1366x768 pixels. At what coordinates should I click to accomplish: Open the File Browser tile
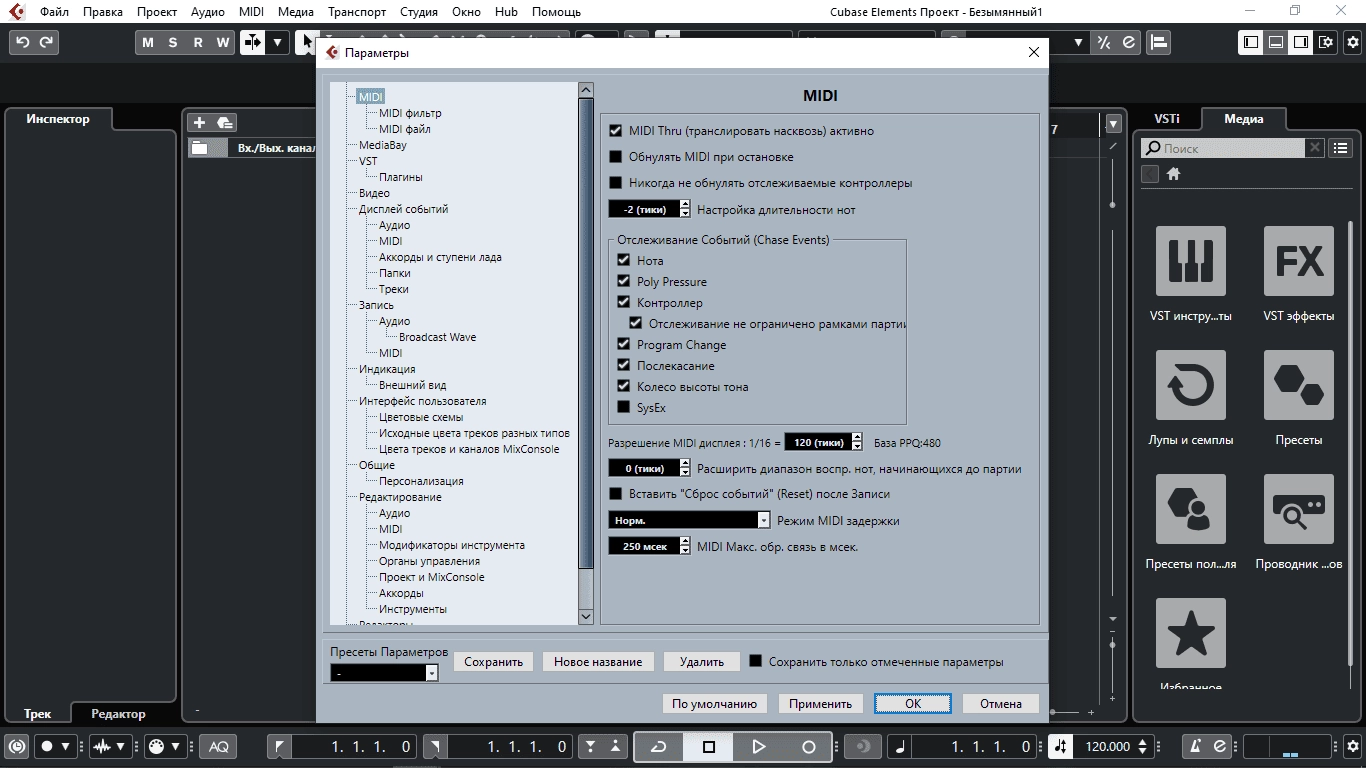1299,509
